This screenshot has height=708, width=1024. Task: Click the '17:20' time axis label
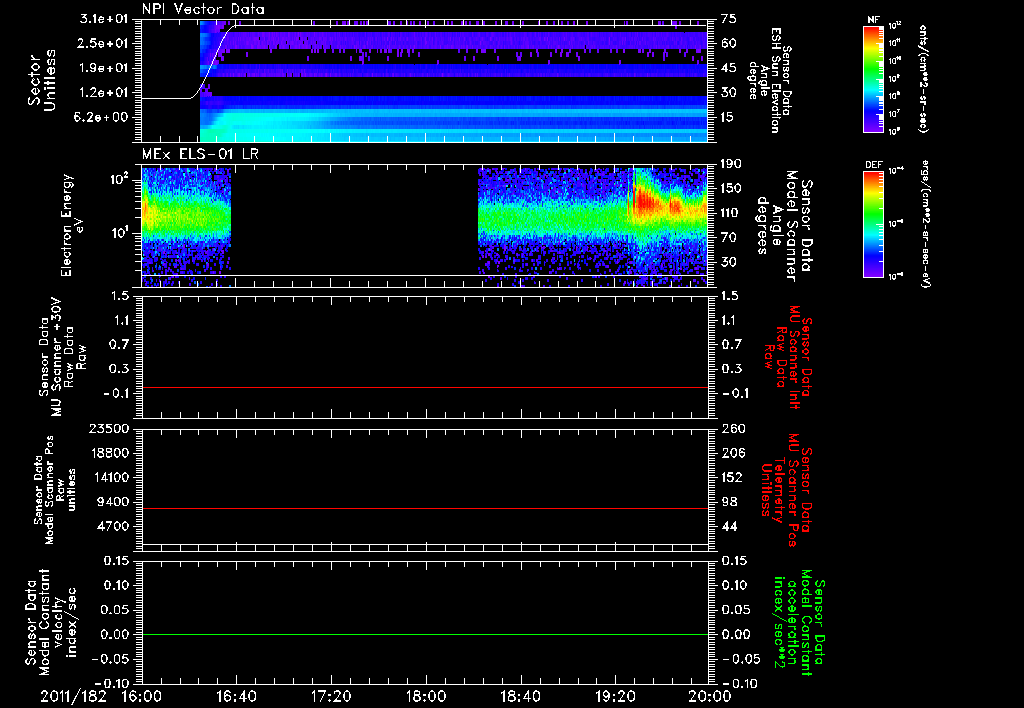point(331,696)
